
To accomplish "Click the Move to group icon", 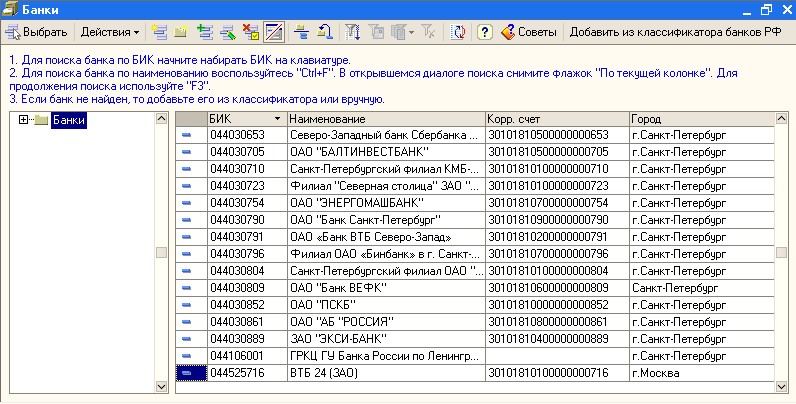I will pyautogui.click(x=302, y=32).
